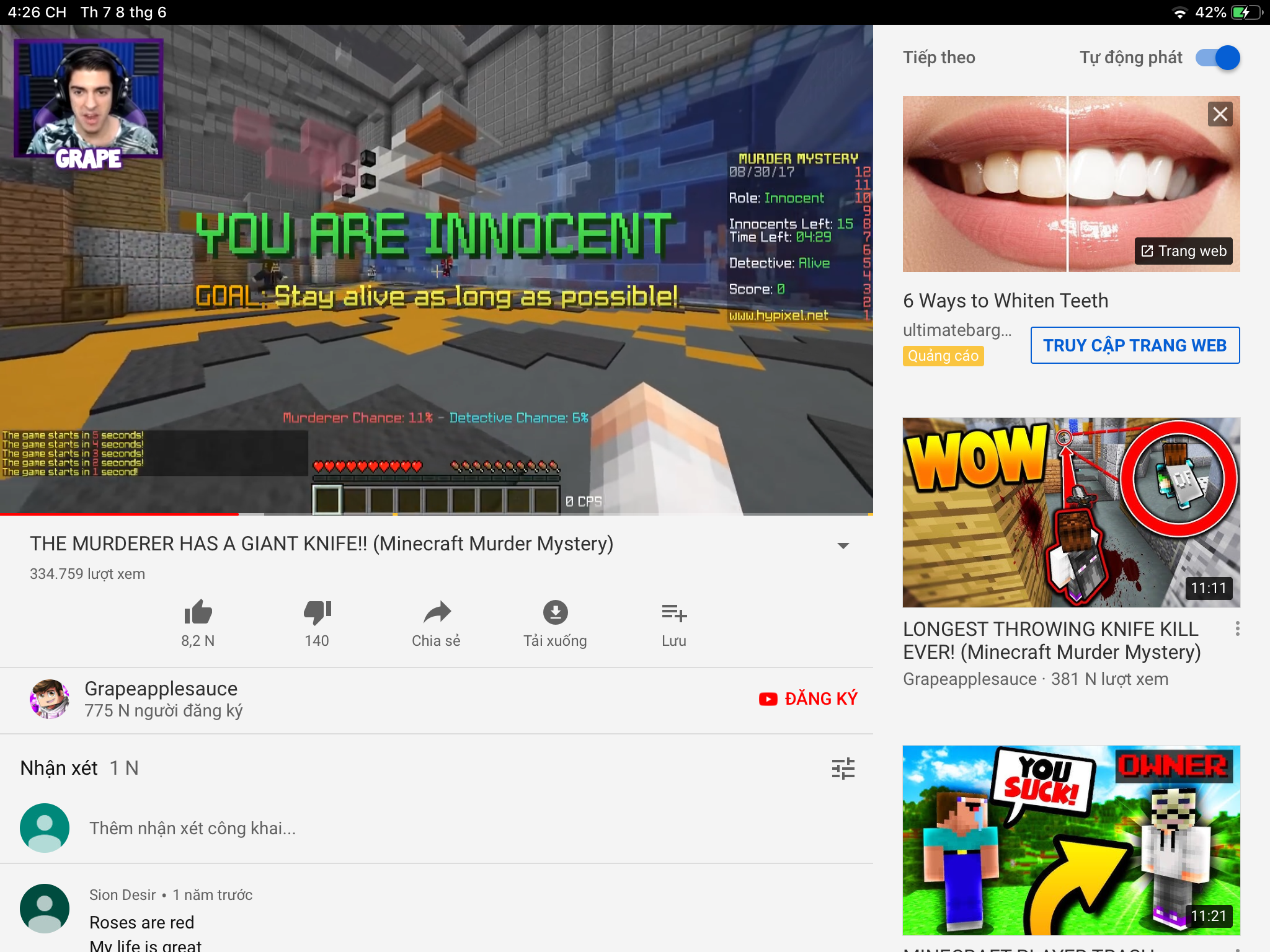The image size is (1270, 952).
Task: Save video with Lưu playlist icon
Action: pyautogui.click(x=674, y=612)
